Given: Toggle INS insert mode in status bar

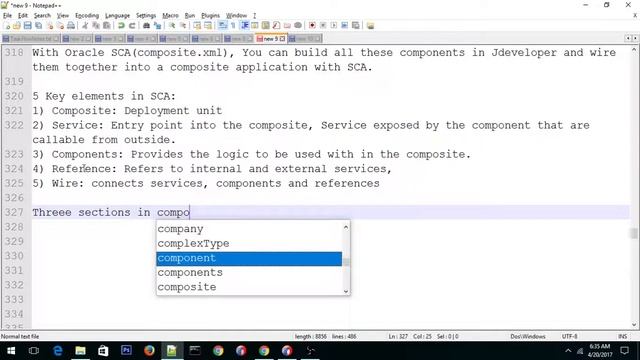Looking at the screenshot, I should [622, 336].
